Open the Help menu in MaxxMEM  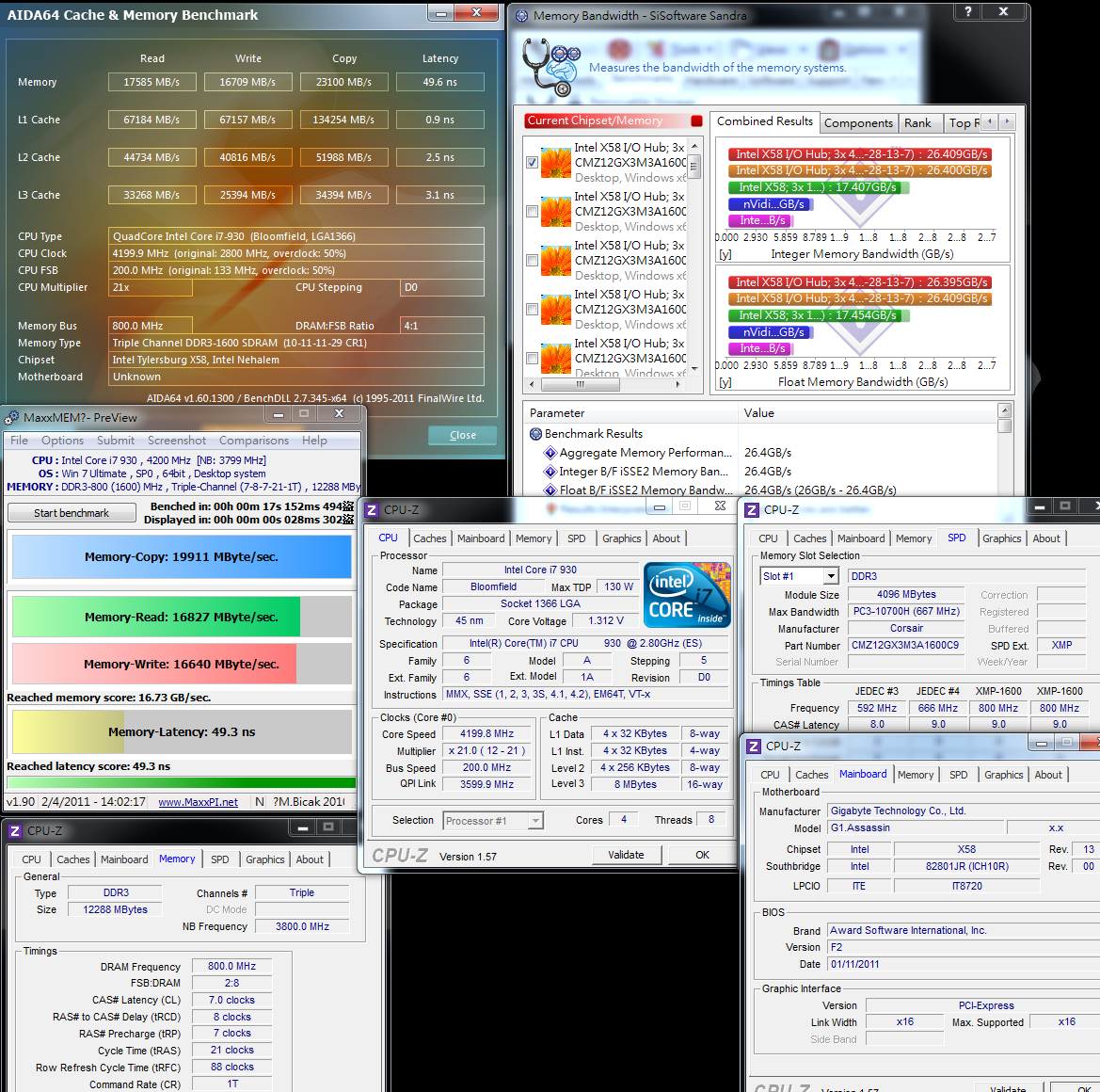[314, 440]
